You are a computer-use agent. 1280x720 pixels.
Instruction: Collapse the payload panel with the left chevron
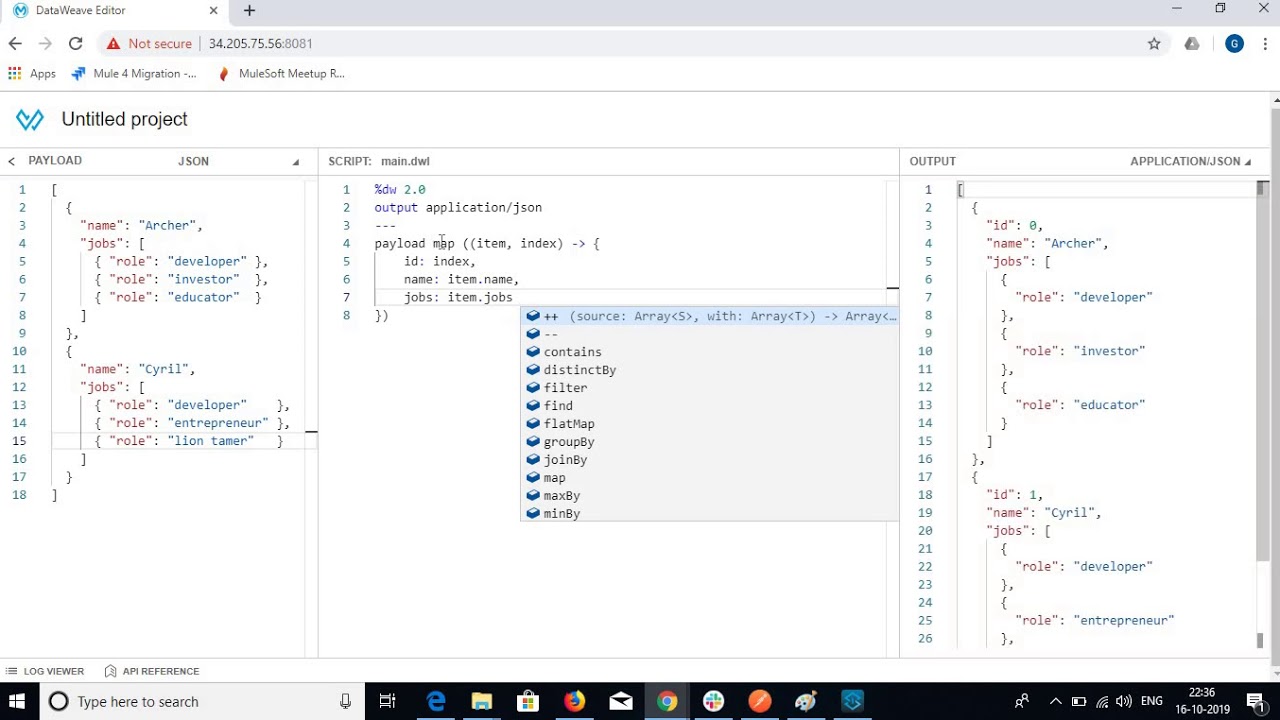pos(11,161)
